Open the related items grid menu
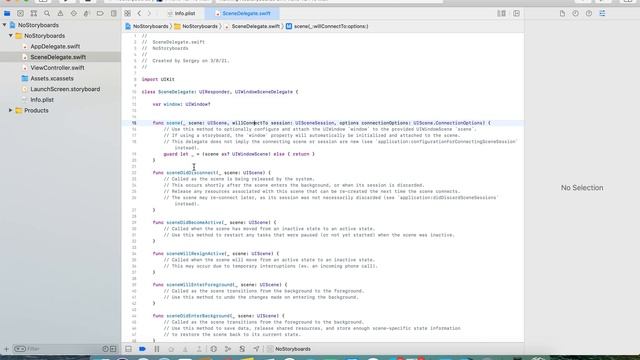Screen dimensions: 640x360 click(x=127, y=13)
